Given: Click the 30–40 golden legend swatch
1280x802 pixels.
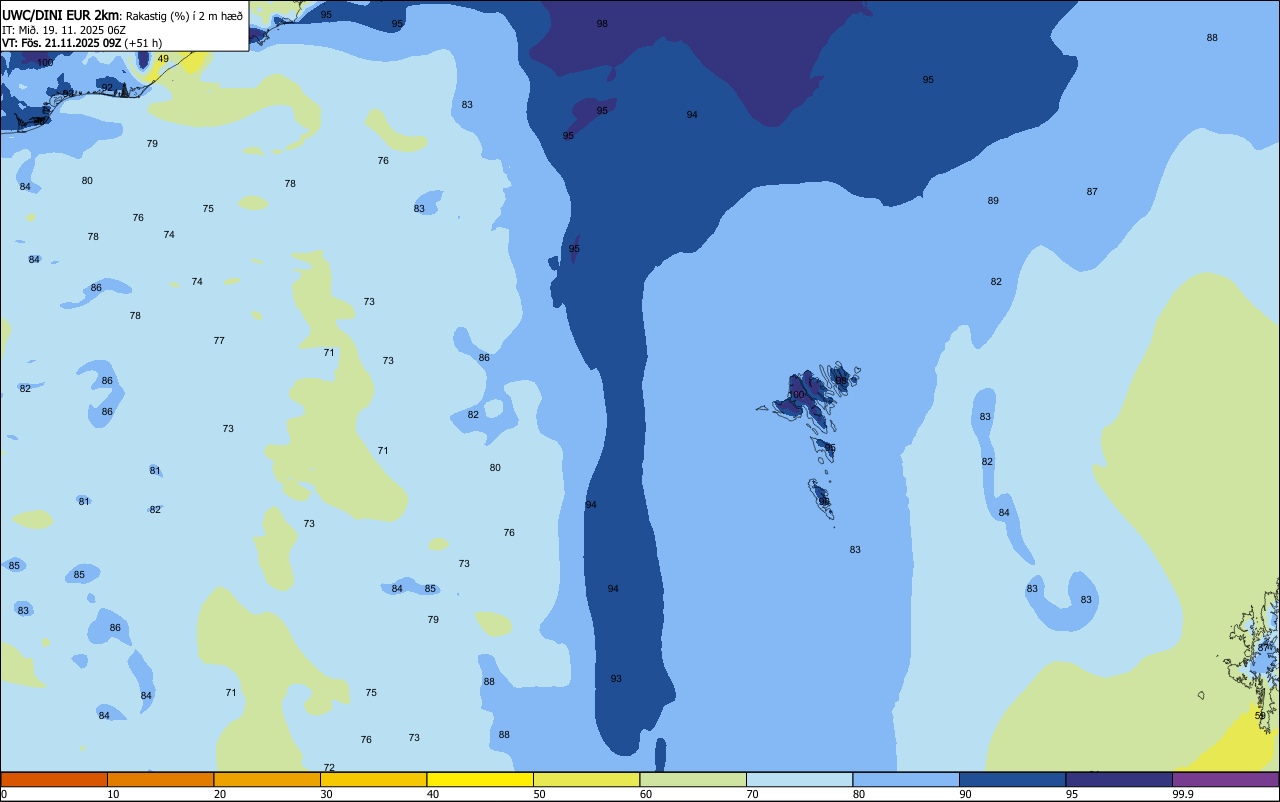Looking at the screenshot, I should [373, 779].
